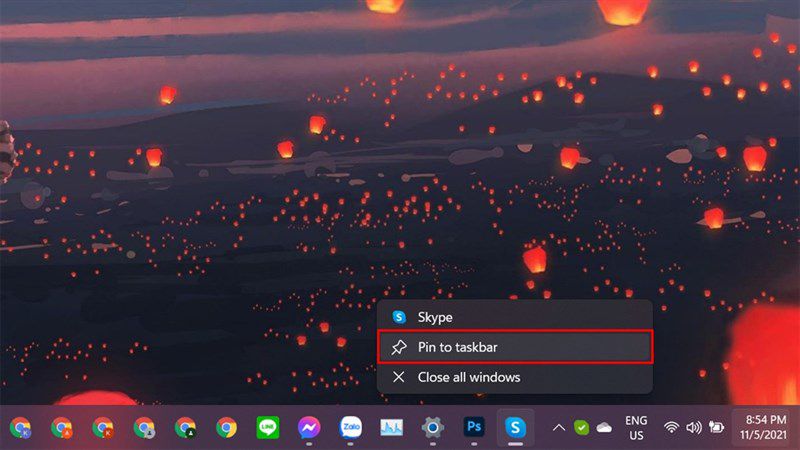
Task: Check the battery status tray icon
Action: click(716, 428)
